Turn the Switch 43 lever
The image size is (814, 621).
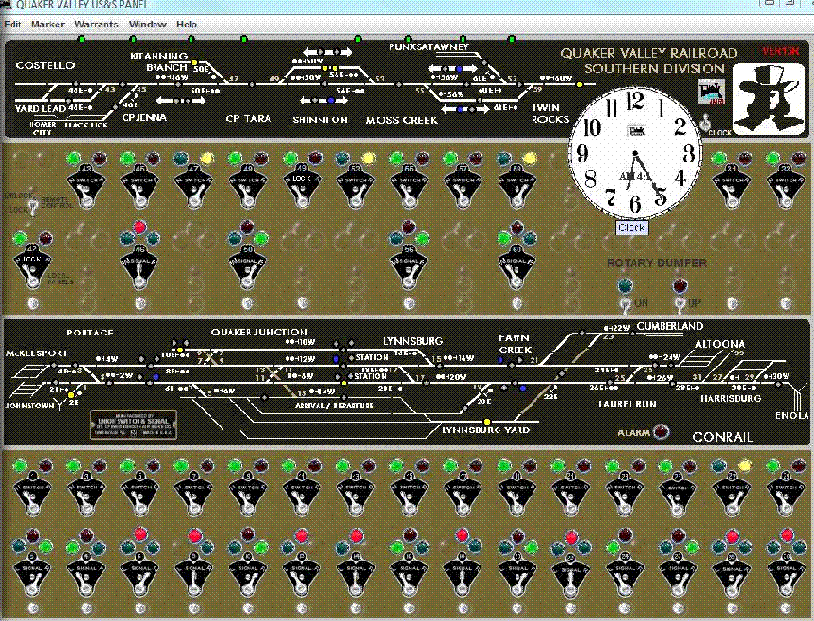pyautogui.click(x=86, y=187)
